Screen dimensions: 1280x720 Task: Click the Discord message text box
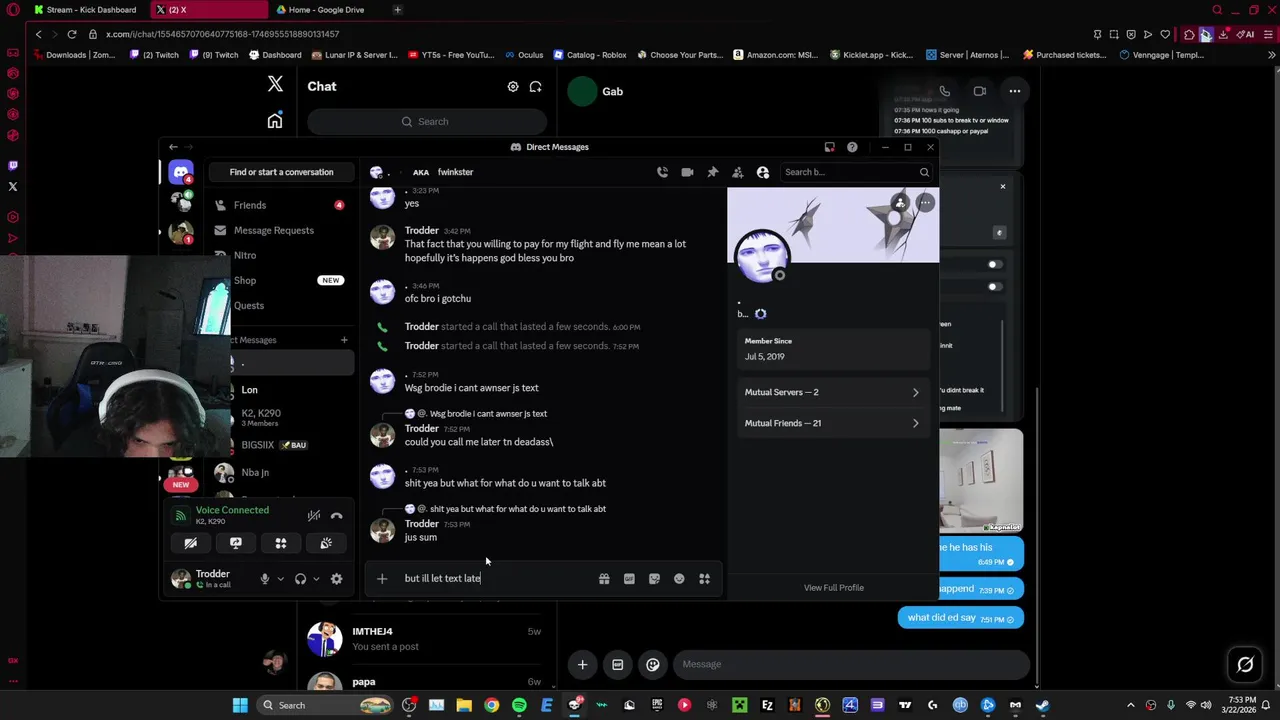tap(495, 578)
